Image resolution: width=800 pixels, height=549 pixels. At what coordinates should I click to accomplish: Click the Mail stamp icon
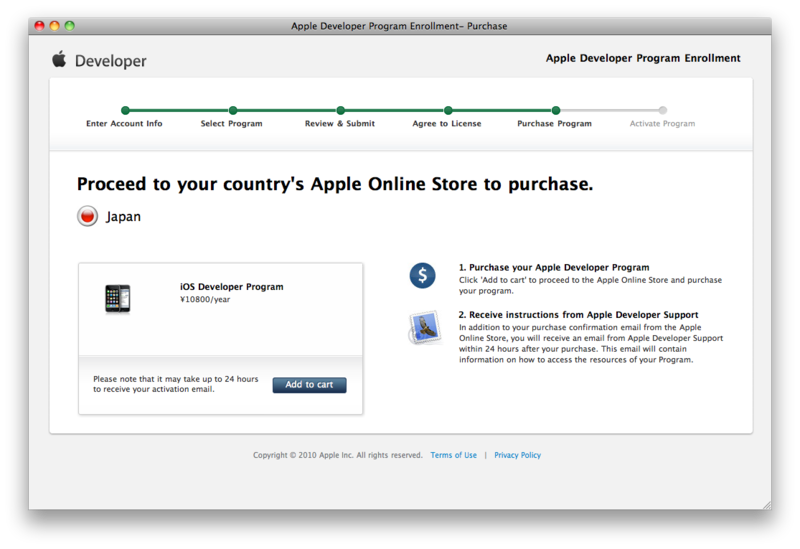[424, 328]
